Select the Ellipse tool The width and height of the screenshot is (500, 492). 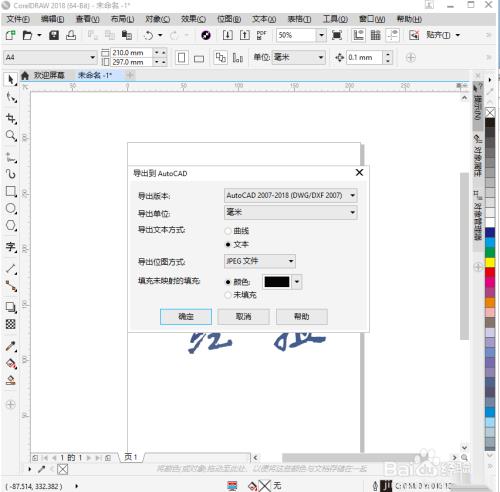[x=11, y=209]
